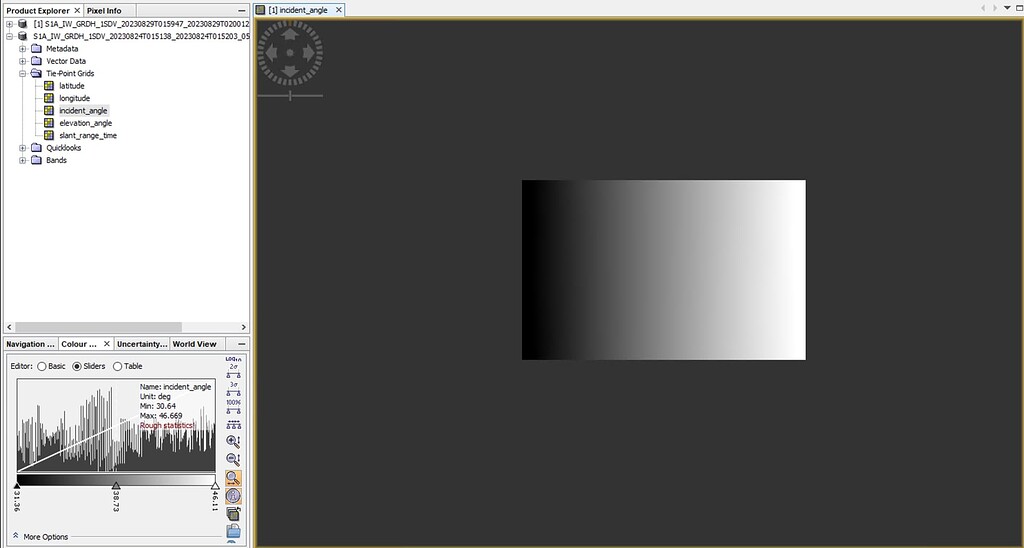Close the incident_angle image view tab
The height and width of the screenshot is (548, 1024).
coord(338,10)
